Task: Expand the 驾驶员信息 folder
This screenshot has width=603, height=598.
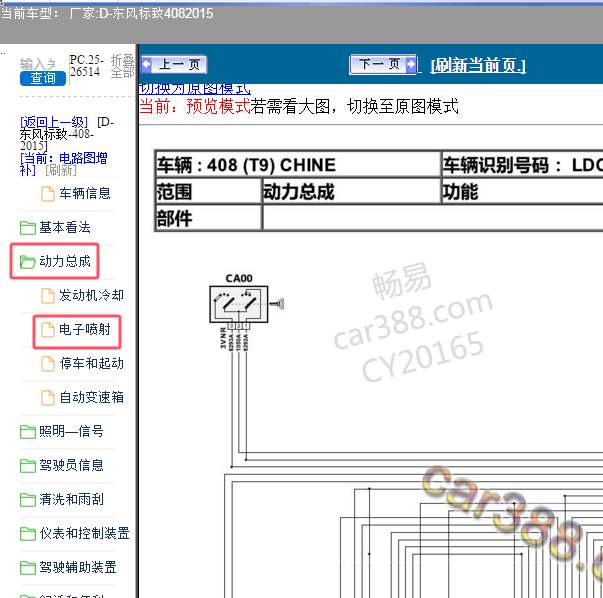Action: coord(71,465)
